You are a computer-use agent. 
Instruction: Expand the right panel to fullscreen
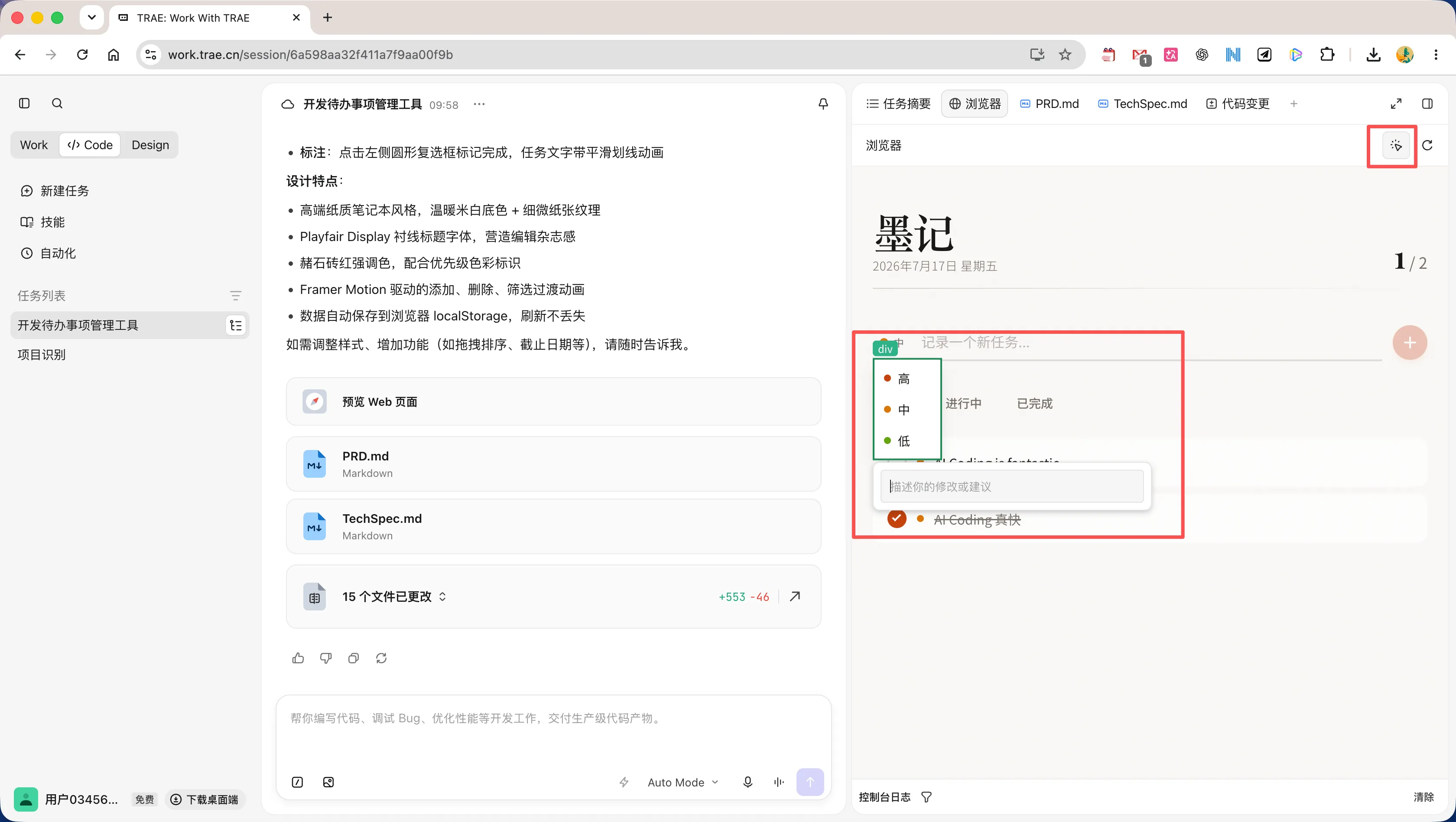point(1395,104)
